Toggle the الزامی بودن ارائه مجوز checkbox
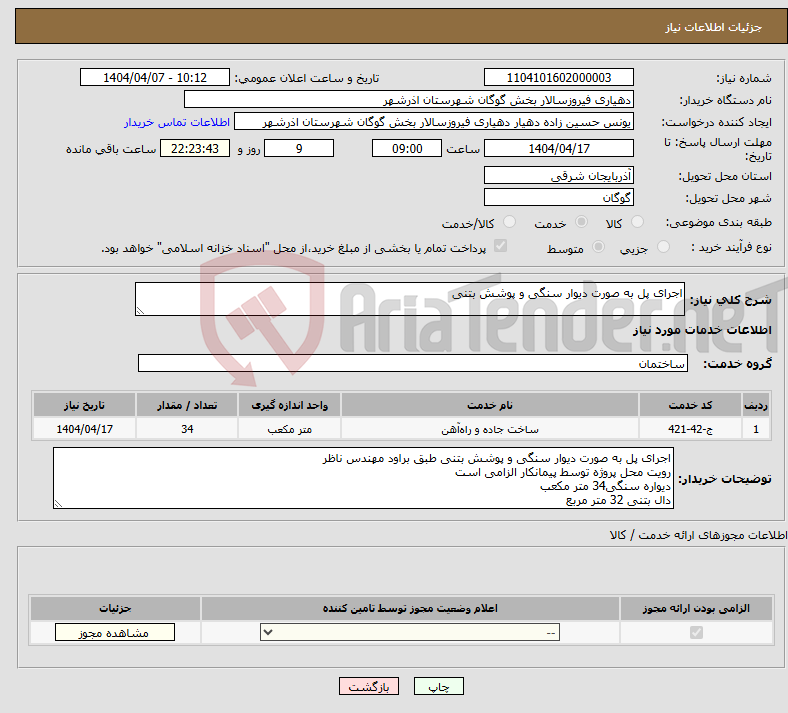Screen dimensions: 788x713 (x=696, y=632)
